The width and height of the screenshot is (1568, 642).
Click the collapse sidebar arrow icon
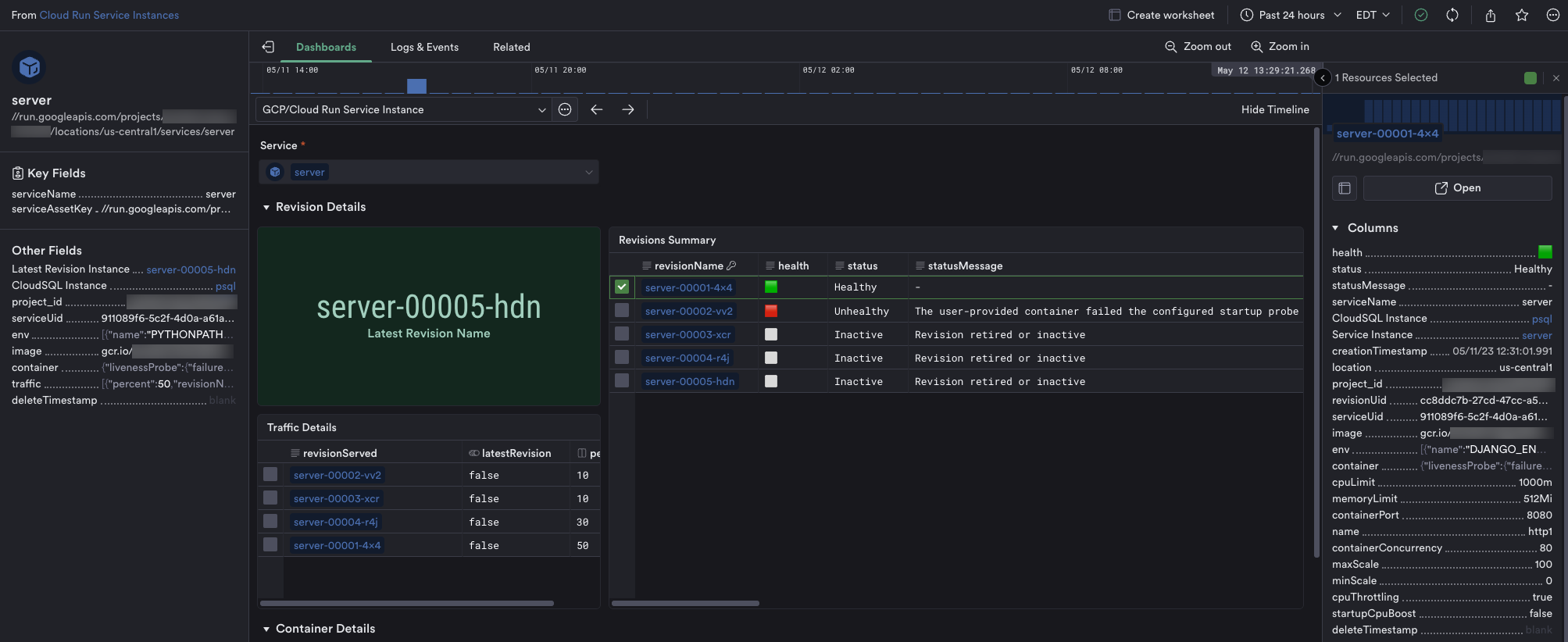coord(268,47)
